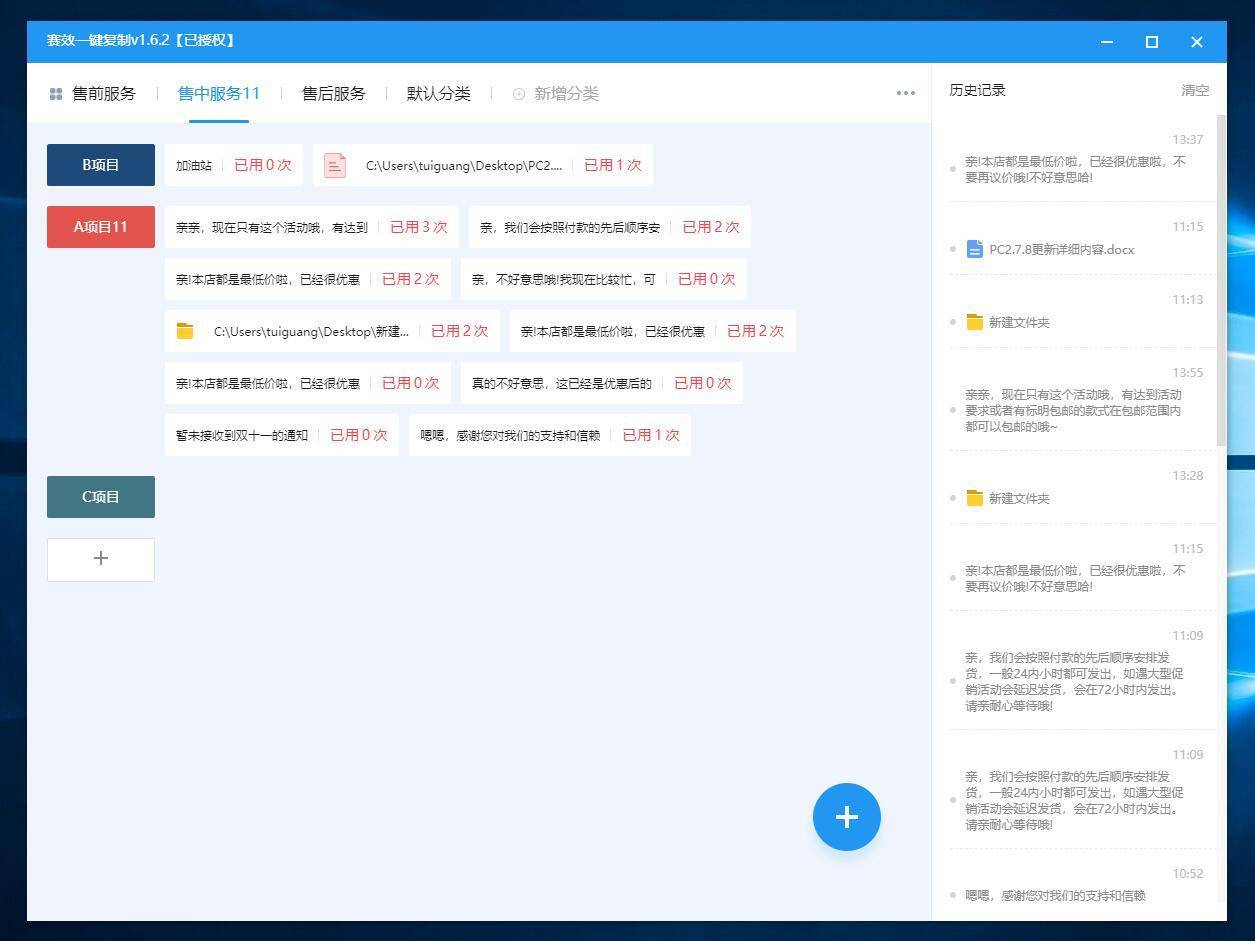Maximize the 赛效一键复制 window
The width and height of the screenshot is (1255, 941).
1152,42
